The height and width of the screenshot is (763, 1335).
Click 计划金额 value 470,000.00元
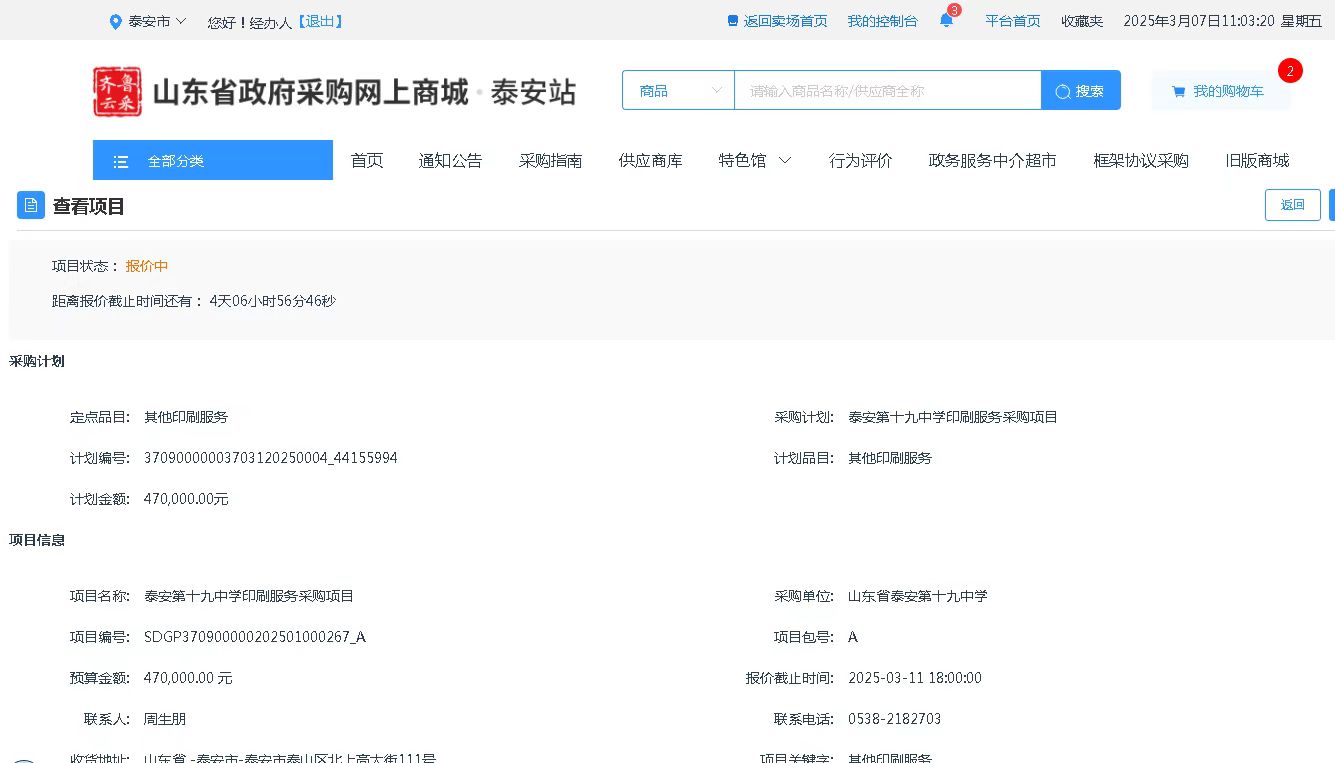186,499
